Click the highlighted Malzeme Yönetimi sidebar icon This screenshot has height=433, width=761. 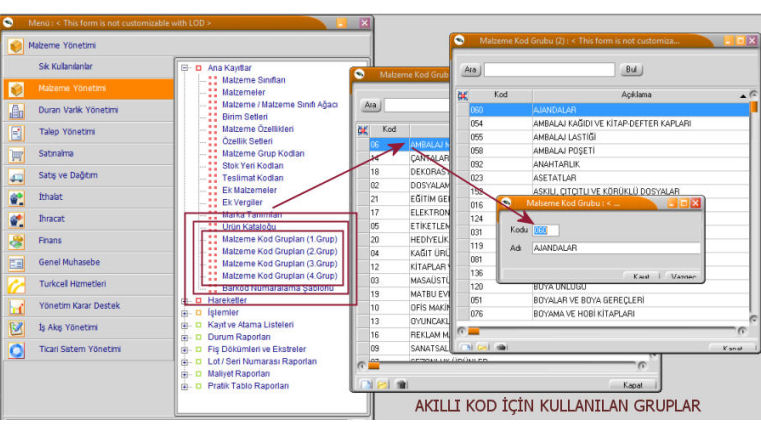[16, 89]
